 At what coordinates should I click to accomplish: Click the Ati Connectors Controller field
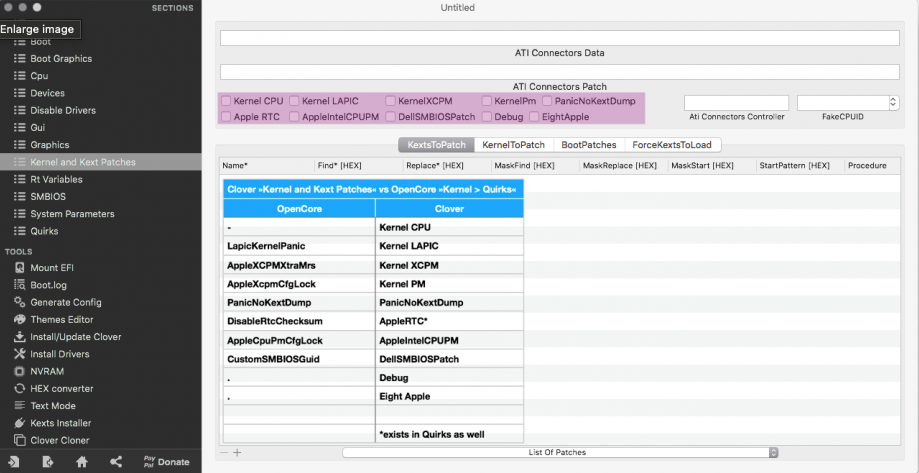pos(736,102)
